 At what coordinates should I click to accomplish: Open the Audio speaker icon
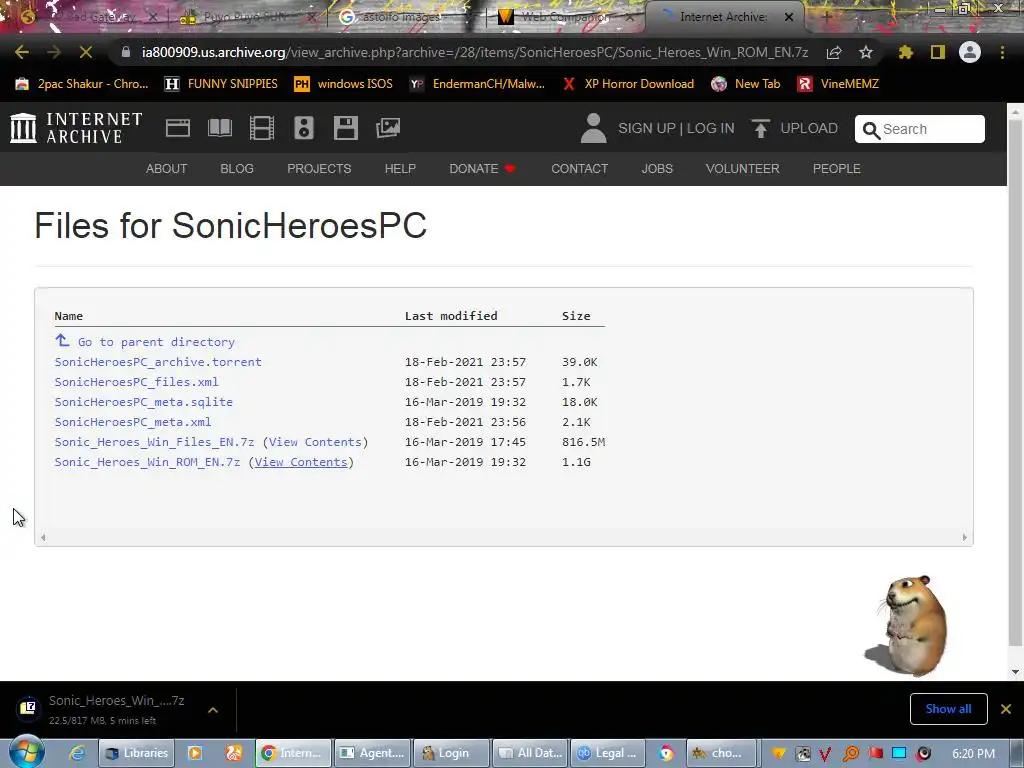tap(304, 128)
